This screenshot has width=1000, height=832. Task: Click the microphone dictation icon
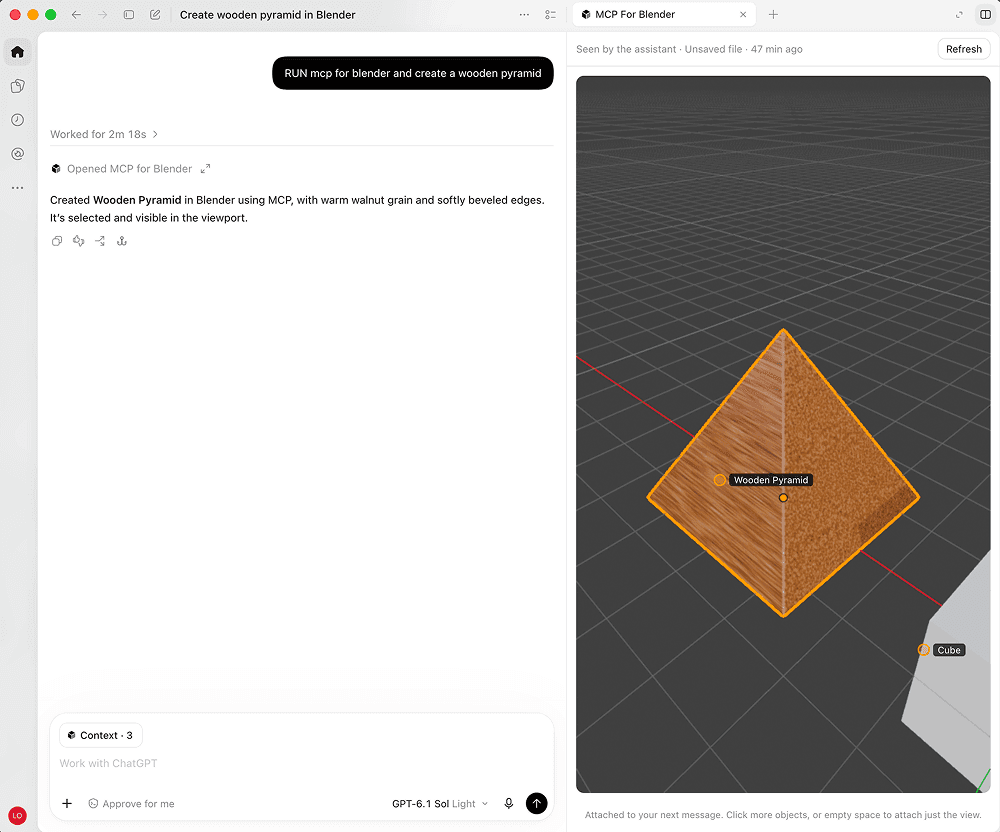point(508,803)
